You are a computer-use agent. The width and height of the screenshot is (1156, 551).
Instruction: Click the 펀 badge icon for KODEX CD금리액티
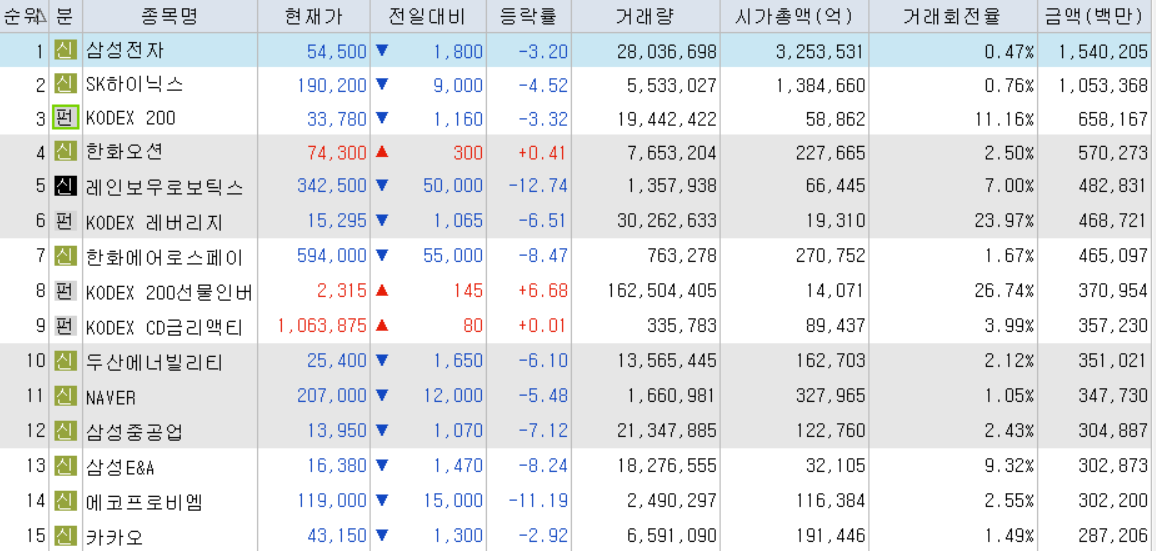click(66, 326)
